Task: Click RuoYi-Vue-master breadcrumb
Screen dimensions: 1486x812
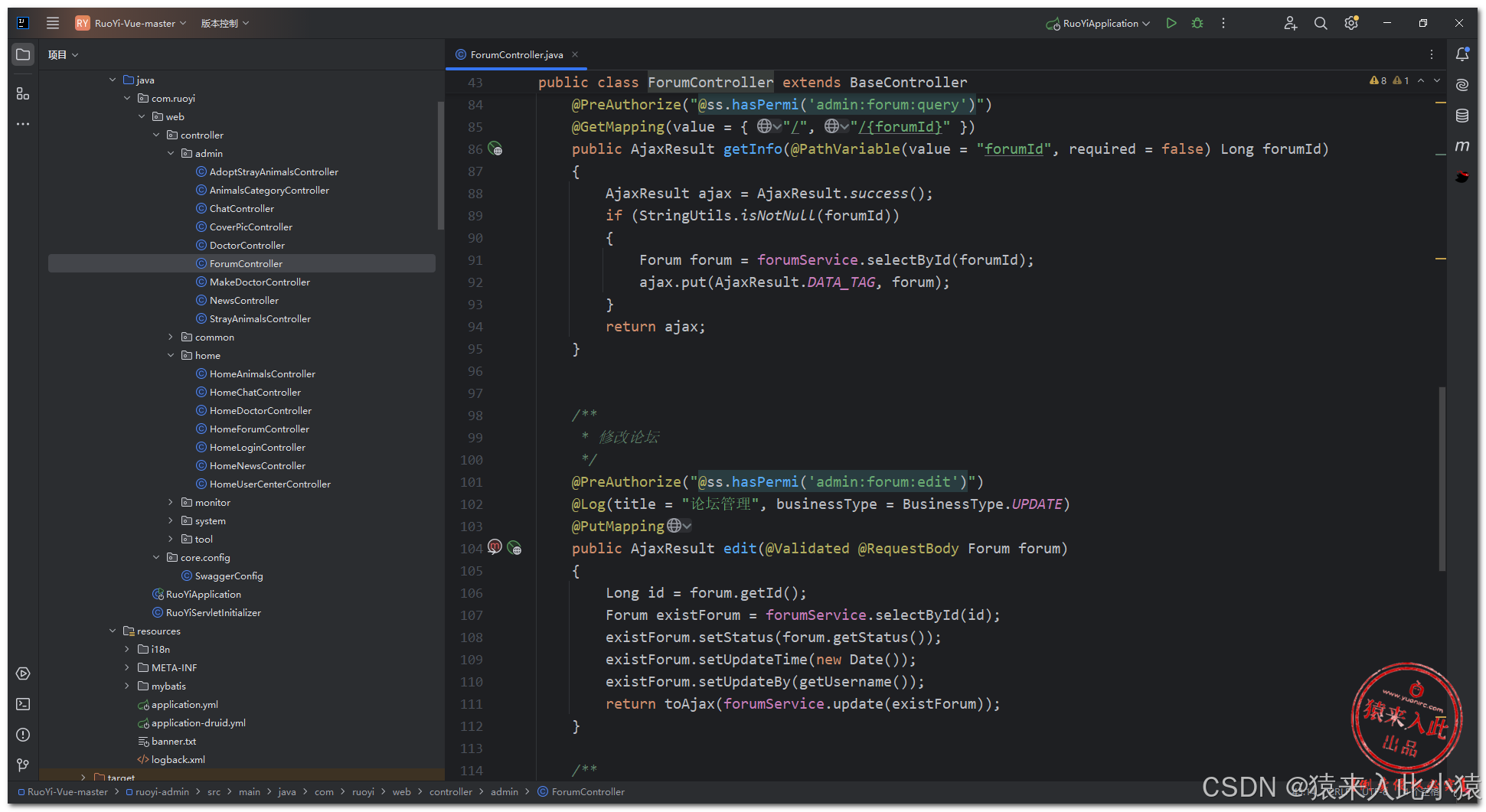Action: point(67,791)
